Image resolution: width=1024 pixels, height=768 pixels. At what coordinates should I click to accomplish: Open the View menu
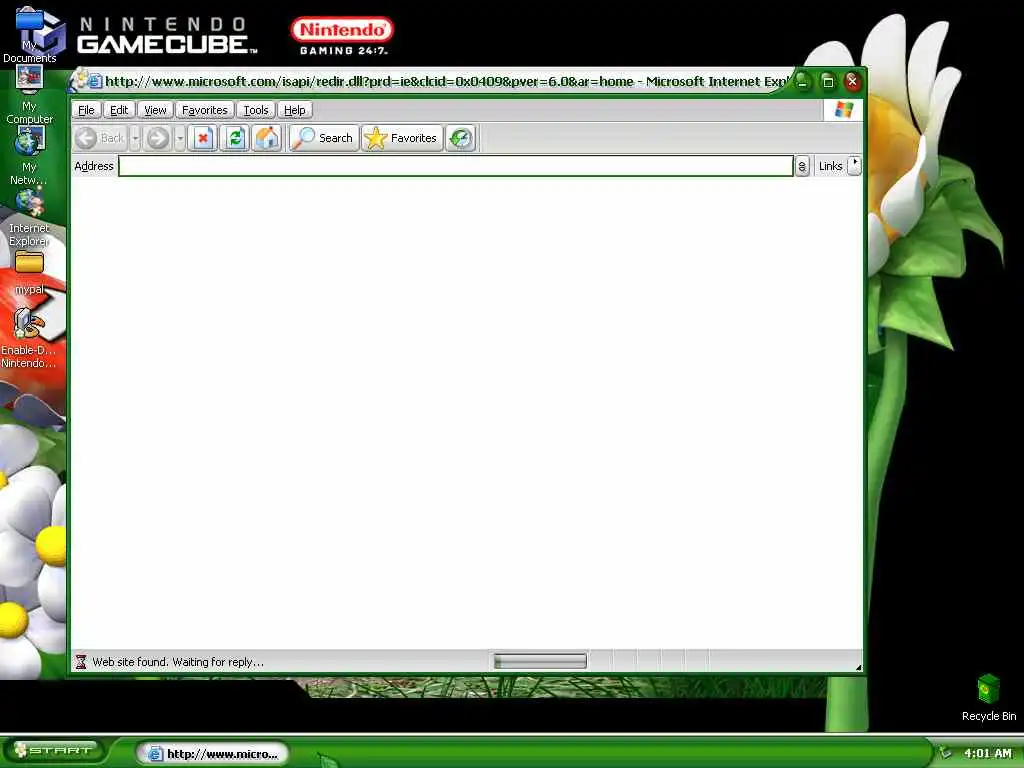coord(155,110)
